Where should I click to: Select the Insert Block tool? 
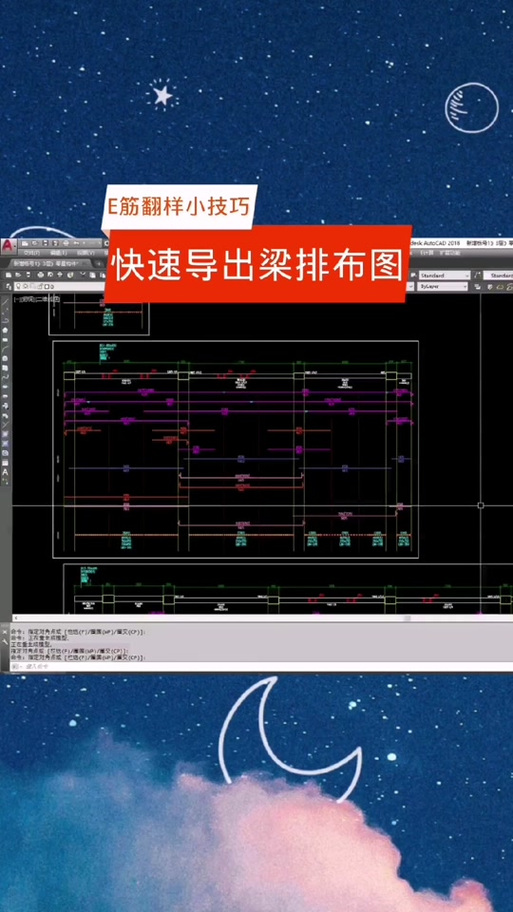tap(5, 405)
